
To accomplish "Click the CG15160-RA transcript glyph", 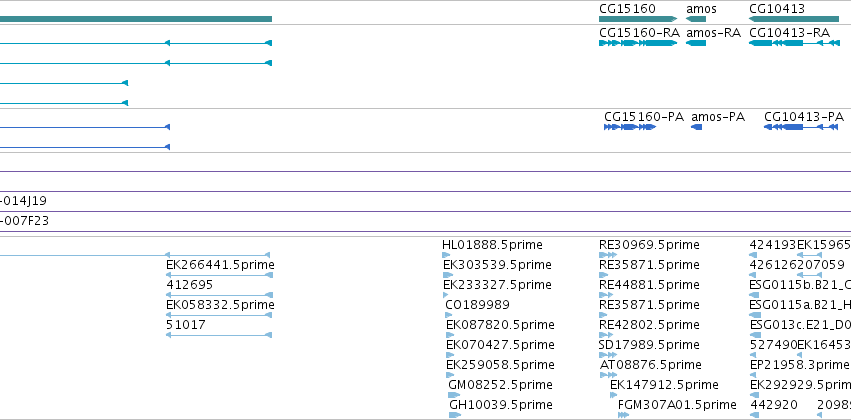I will point(638,43).
